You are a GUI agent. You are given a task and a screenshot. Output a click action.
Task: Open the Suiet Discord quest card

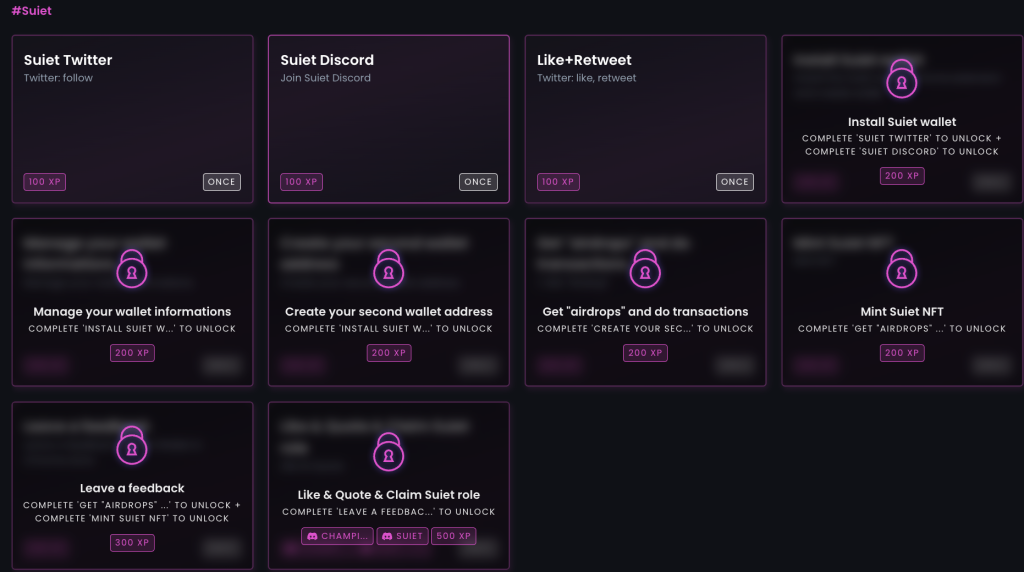389,119
